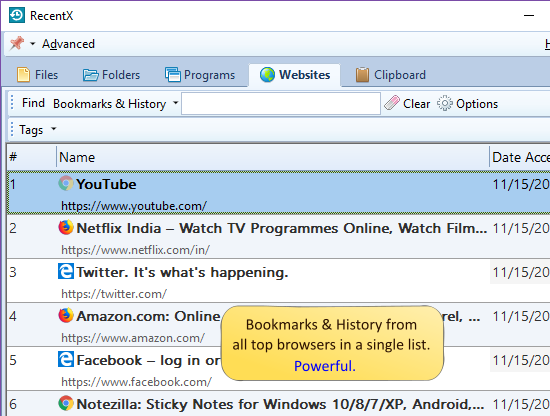Sort by the Name column header
This screenshot has width=550, height=416.
point(273,157)
